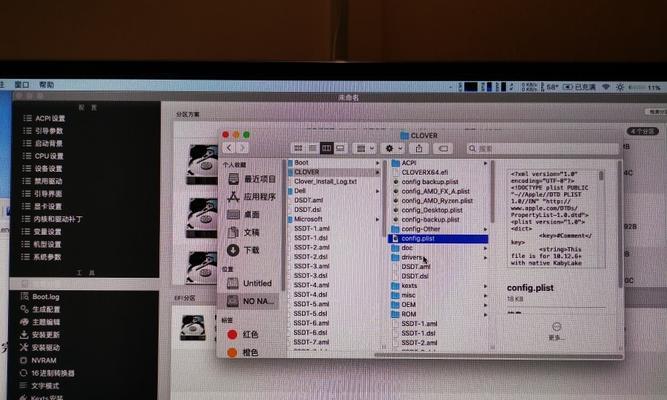This screenshot has width=667, height=400.
Task: Expand the Boot folder arrow
Action: [x=377, y=163]
